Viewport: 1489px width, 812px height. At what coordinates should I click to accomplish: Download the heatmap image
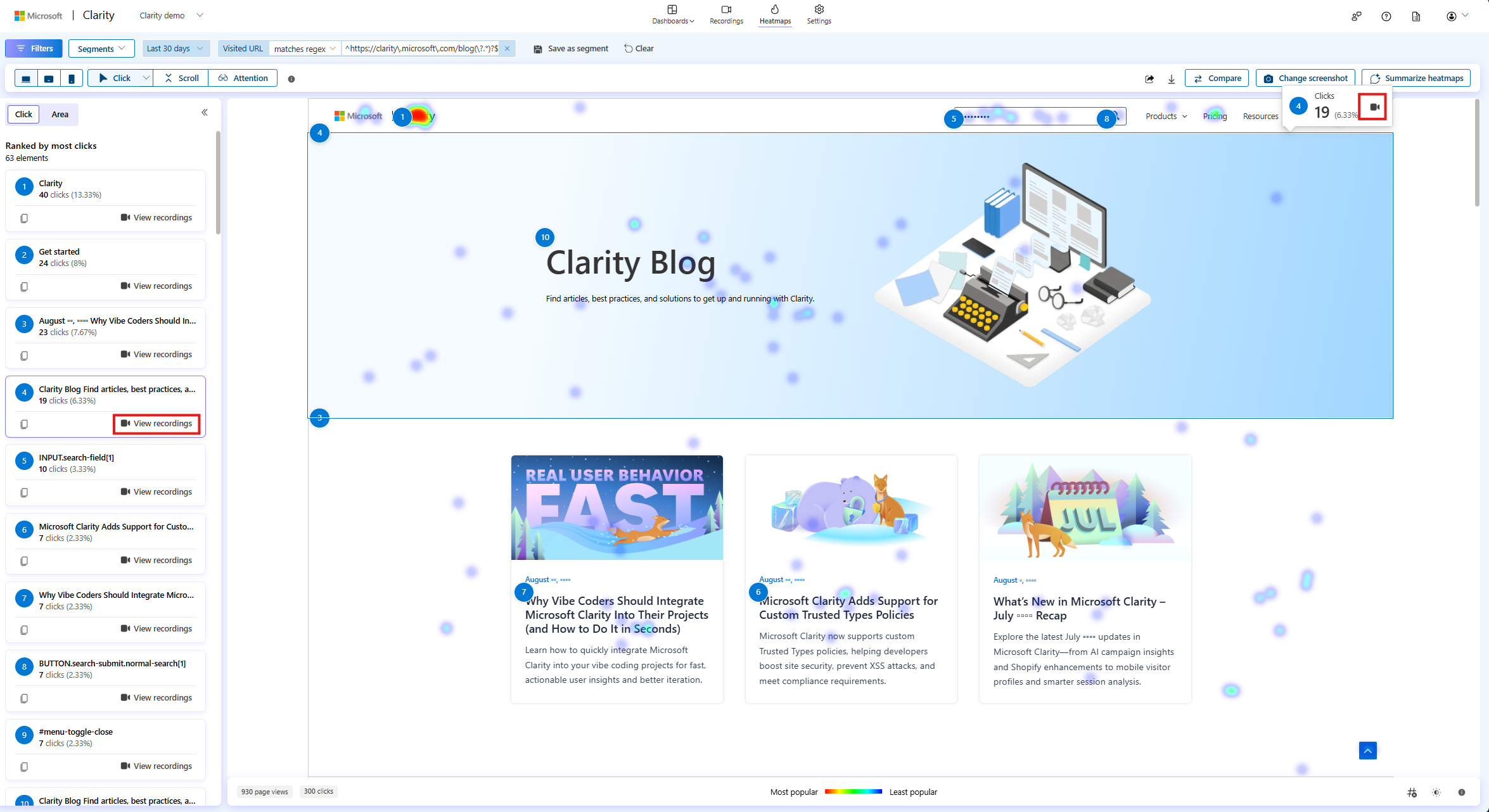pyautogui.click(x=1172, y=78)
